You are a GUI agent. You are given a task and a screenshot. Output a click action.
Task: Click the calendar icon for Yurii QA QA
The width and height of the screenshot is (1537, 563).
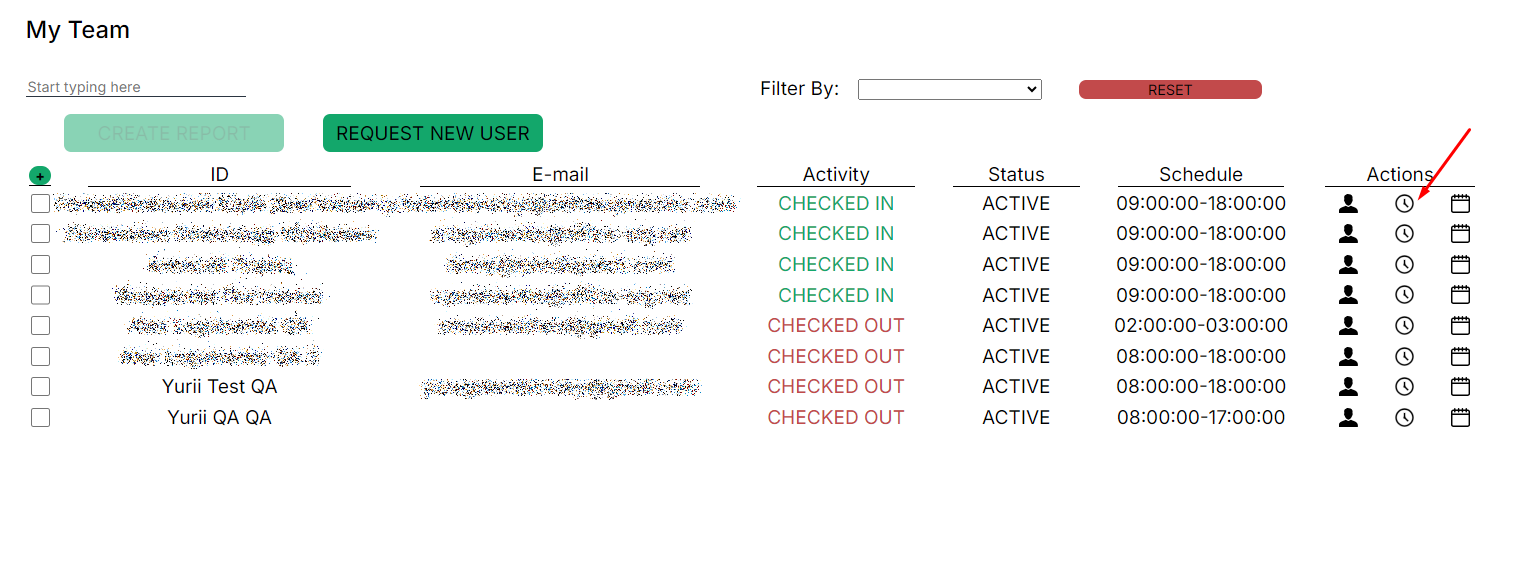[x=1460, y=418]
